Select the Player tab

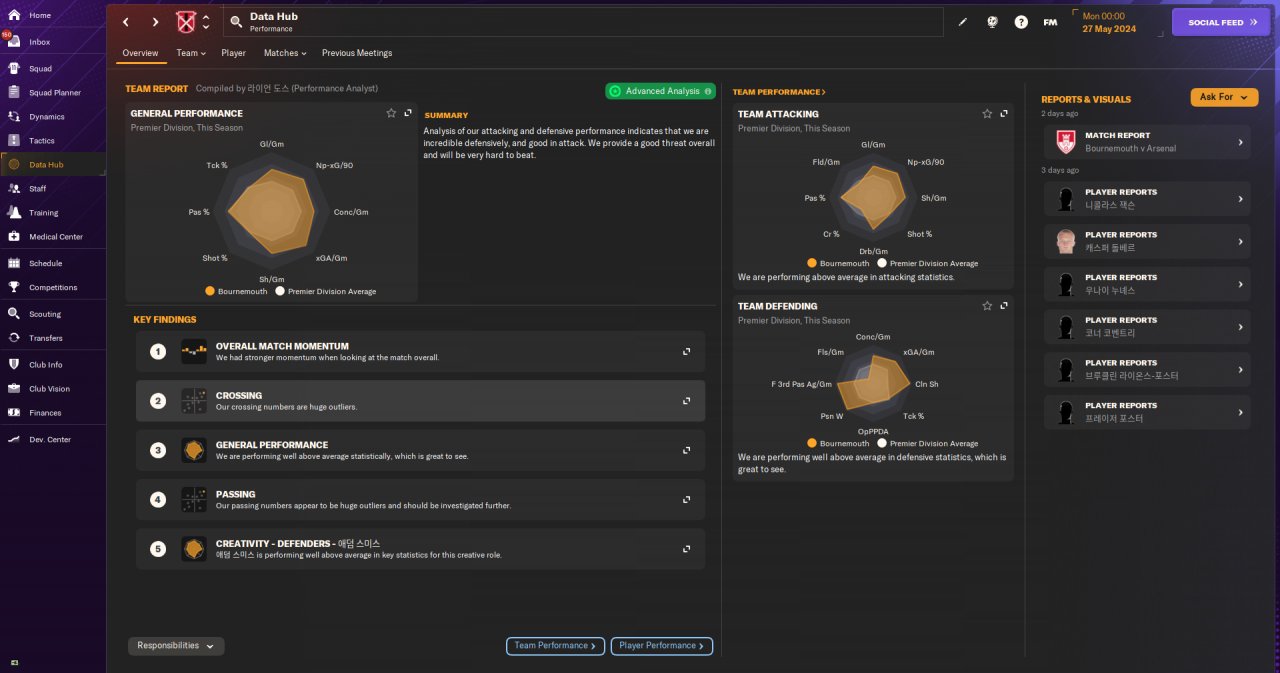pyautogui.click(x=233, y=53)
